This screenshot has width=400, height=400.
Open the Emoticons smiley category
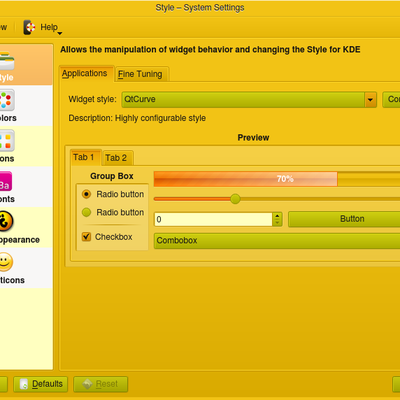coord(6,262)
